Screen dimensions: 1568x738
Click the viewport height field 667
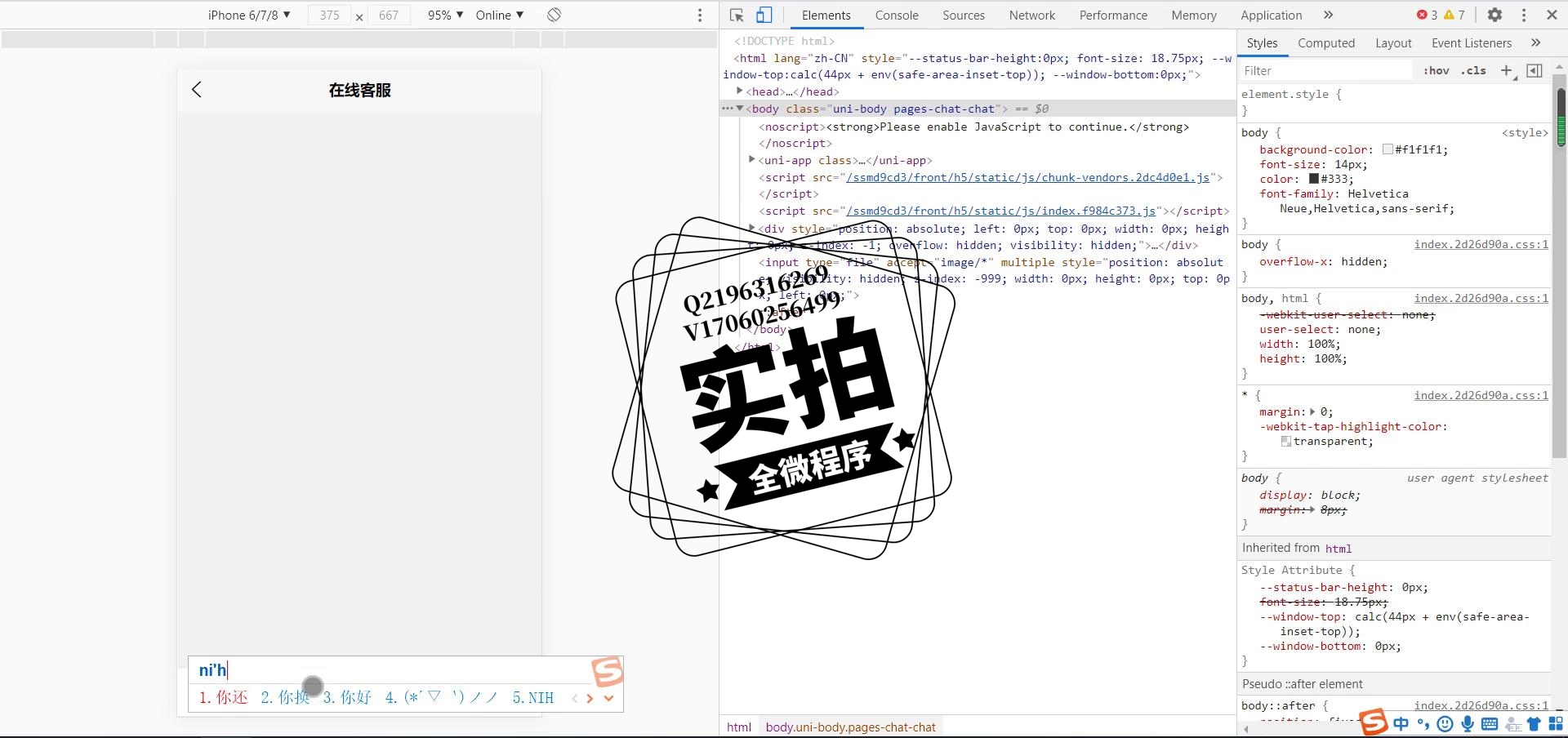(x=389, y=15)
